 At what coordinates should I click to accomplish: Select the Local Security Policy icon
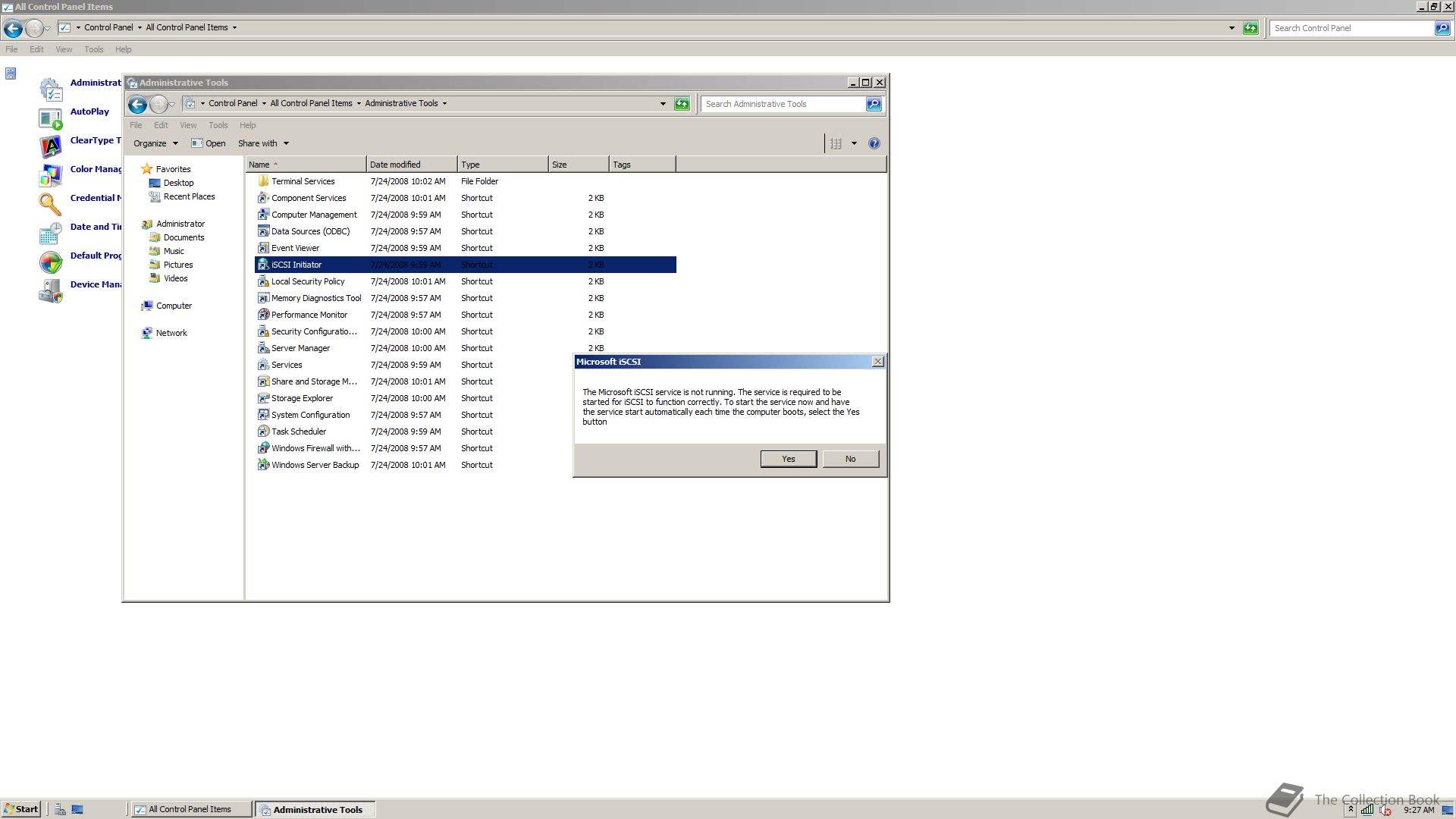(x=263, y=281)
